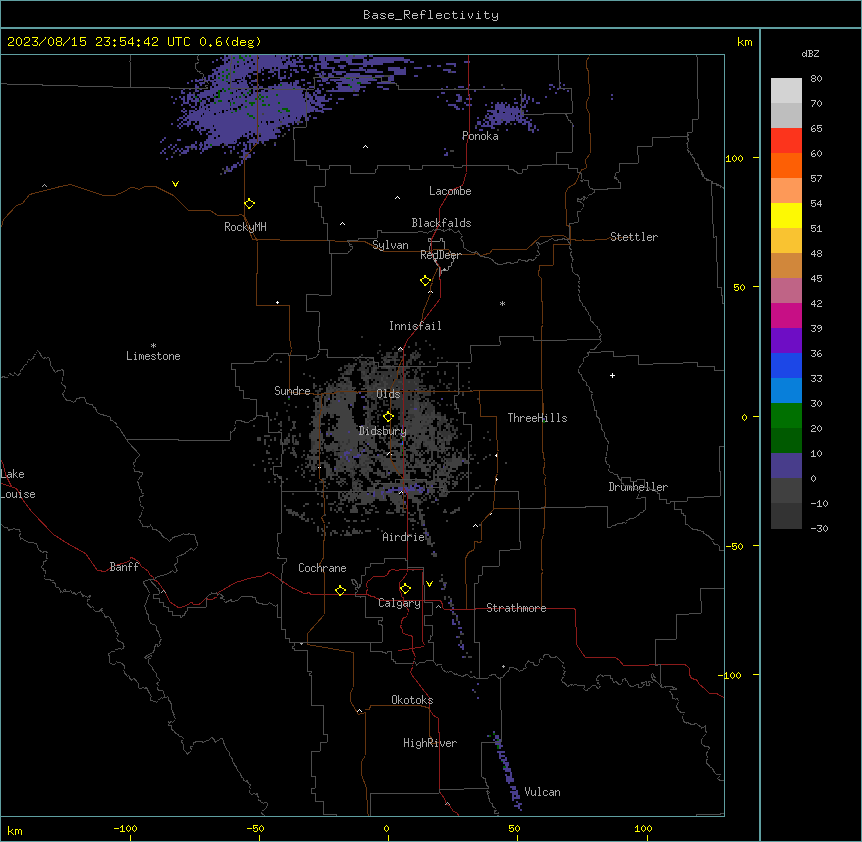Viewport: 862px width, 842px height.
Task: Click the slate violet swatch between 10 and 0
Action: tap(786, 466)
